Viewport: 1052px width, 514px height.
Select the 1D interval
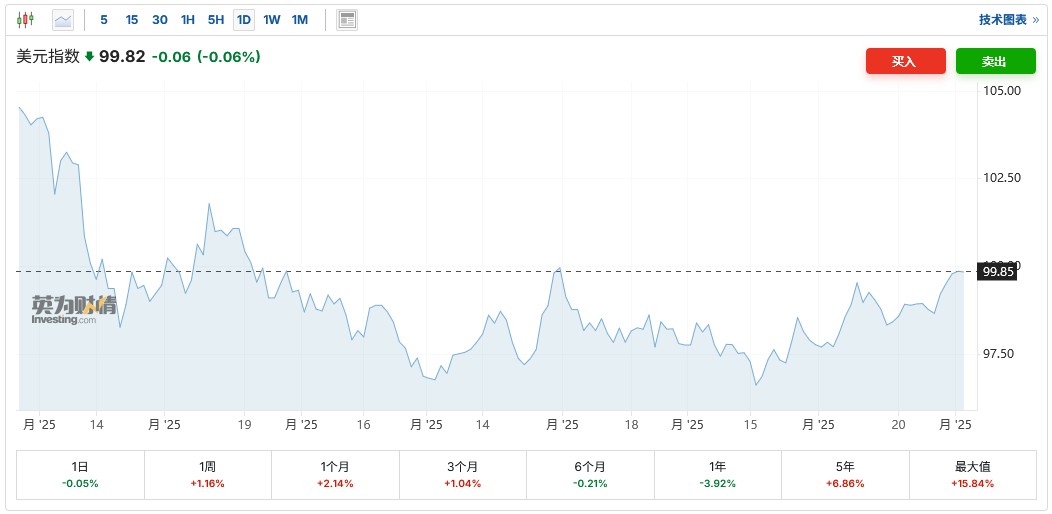pos(244,20)
